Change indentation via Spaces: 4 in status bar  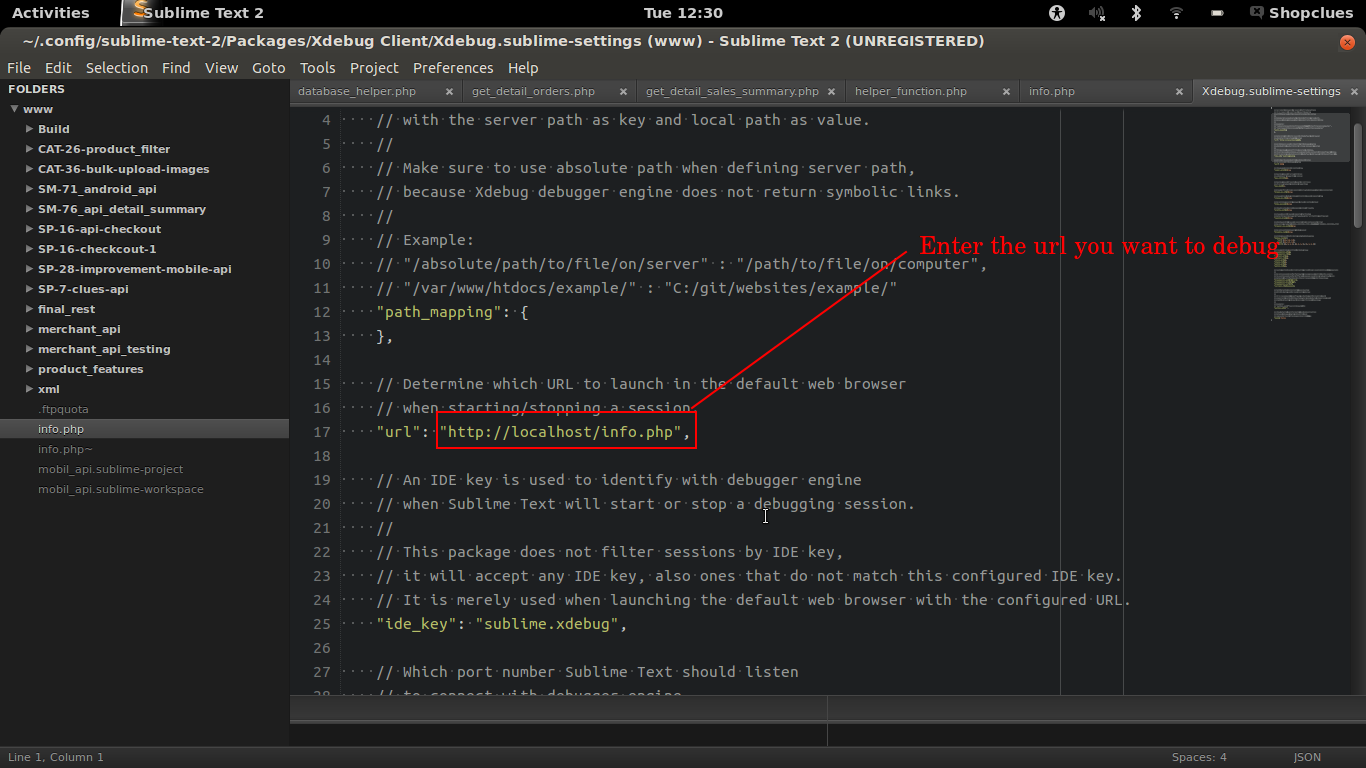point(1198,757)
